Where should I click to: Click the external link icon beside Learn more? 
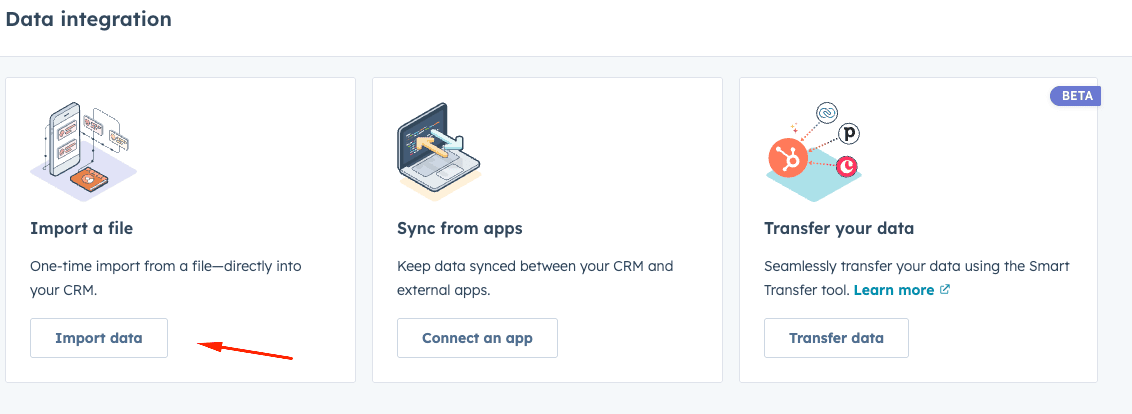coord(945,290)
